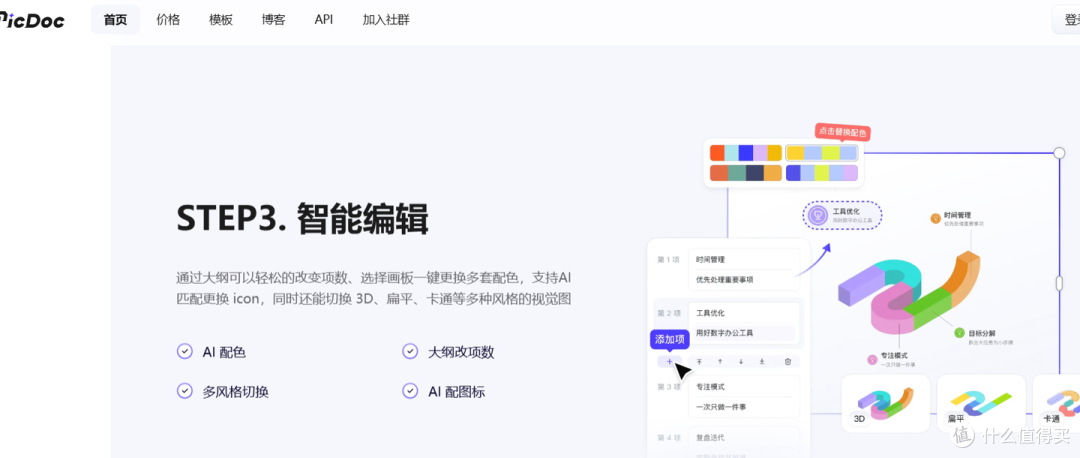Click the AI 配图标 feature label

[x=456, y=392]
